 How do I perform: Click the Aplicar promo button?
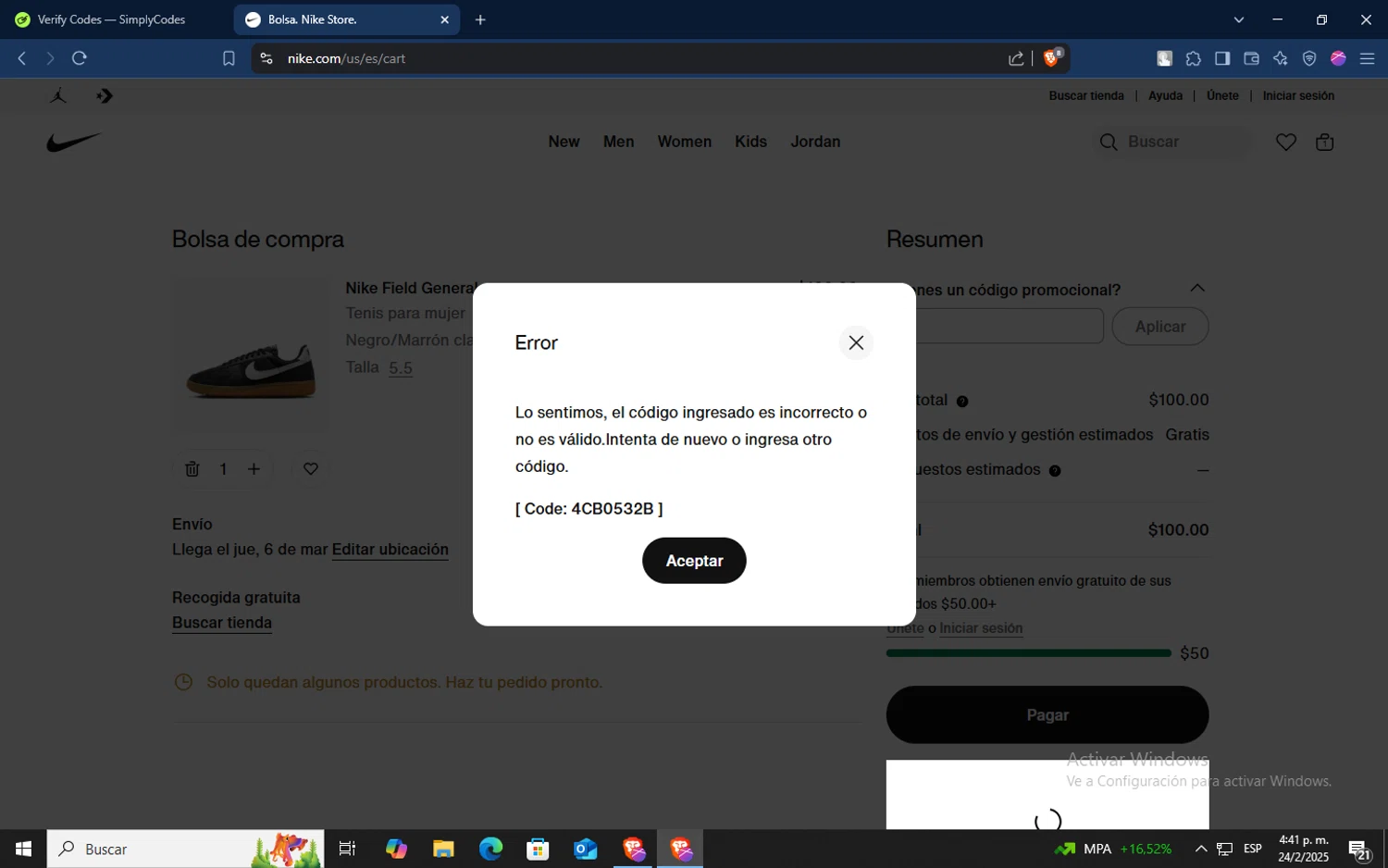1159,327
